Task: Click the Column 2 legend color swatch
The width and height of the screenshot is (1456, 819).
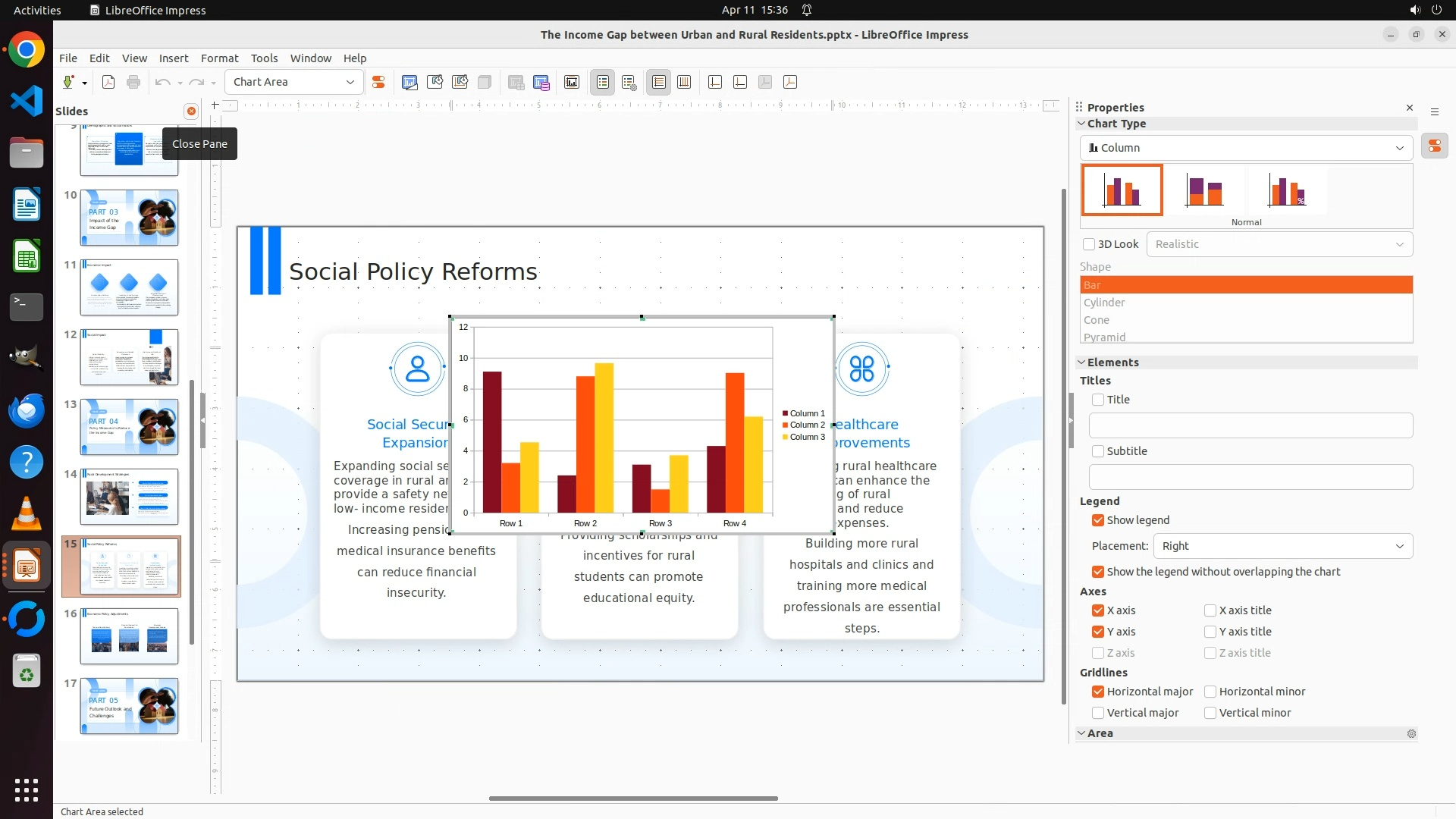Action: (x=786, y=425)
